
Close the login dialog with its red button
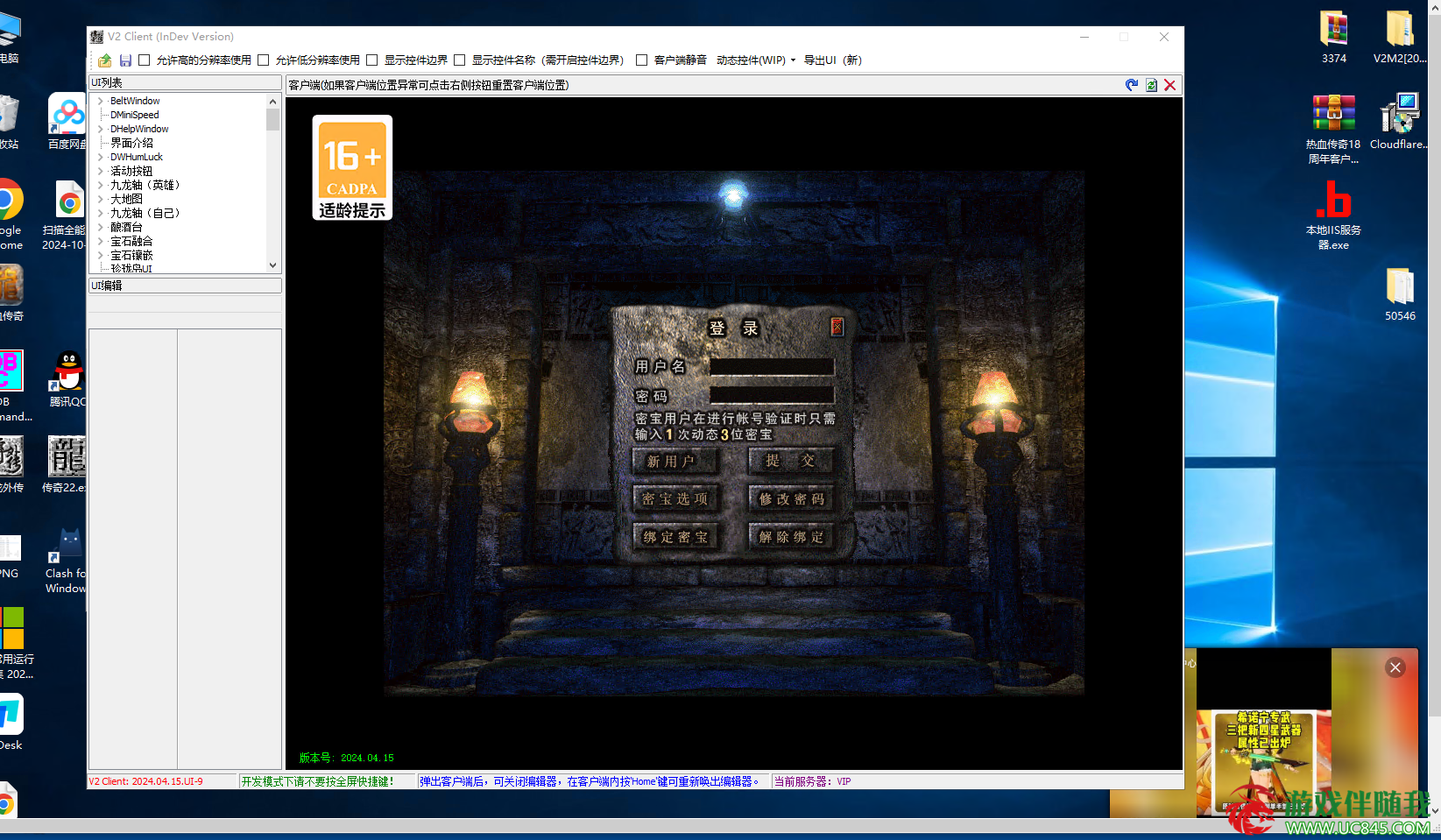click(x=837, y=326)
